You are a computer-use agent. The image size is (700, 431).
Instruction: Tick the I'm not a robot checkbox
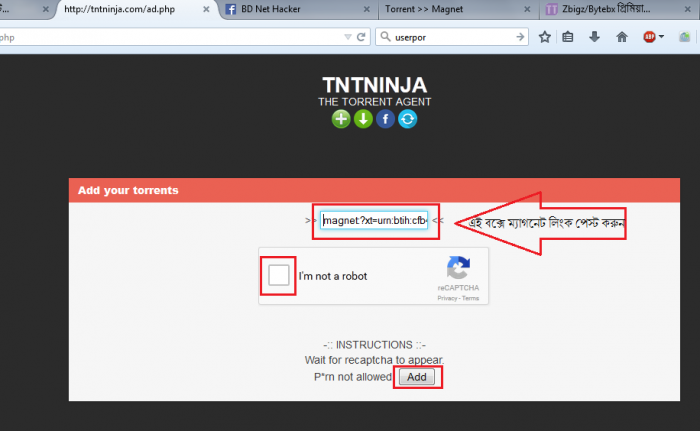click(279, 275)
